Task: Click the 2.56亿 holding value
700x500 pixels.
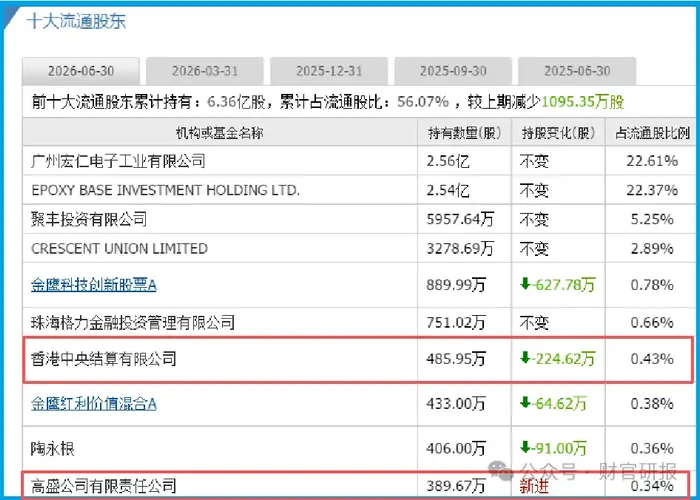Action: point(448,161)
